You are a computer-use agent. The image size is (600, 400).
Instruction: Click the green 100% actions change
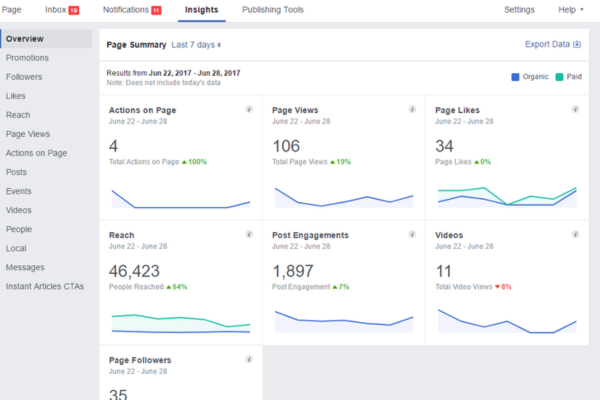[x=194, y=162]
